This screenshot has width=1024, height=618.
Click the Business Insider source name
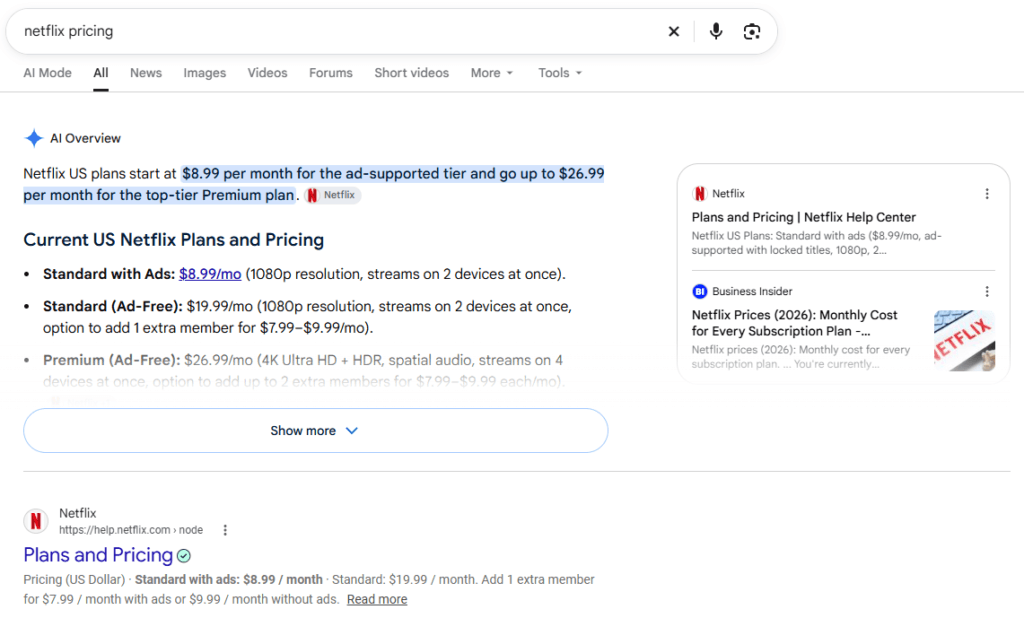click(x=752, y=291)
